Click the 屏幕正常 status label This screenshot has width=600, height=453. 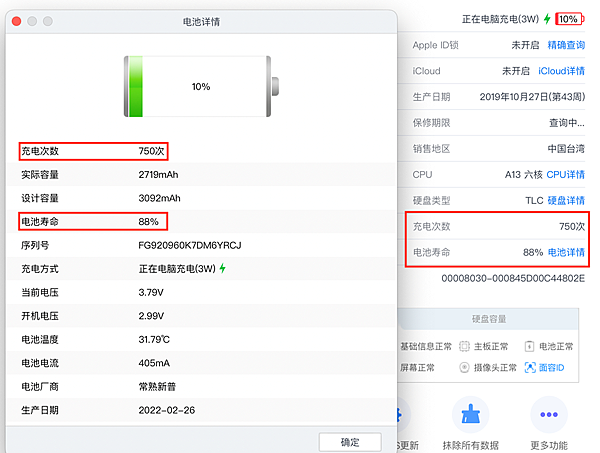click(x=417, y=368)
